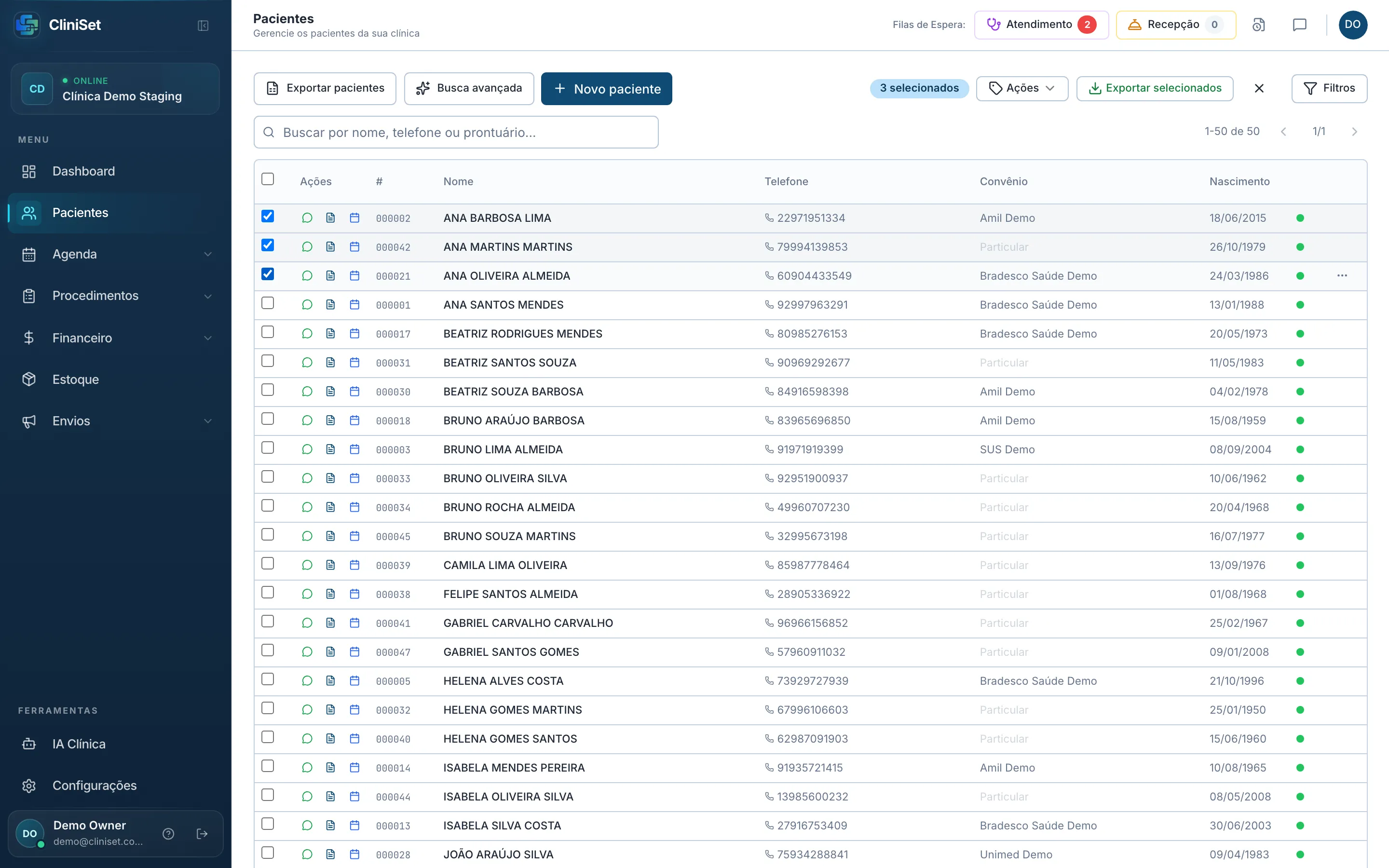The height and width of the screenshot is (868, 1389).
Task: Open the chat messages icon in header
Action: 1299,25
